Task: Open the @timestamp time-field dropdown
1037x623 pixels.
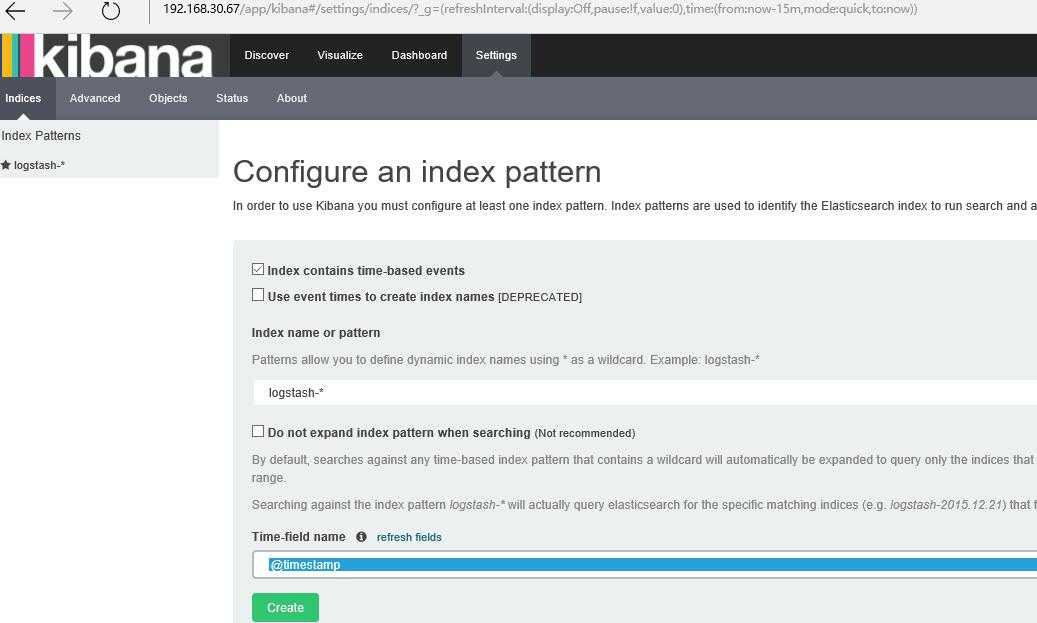Action: coord(644,565)
